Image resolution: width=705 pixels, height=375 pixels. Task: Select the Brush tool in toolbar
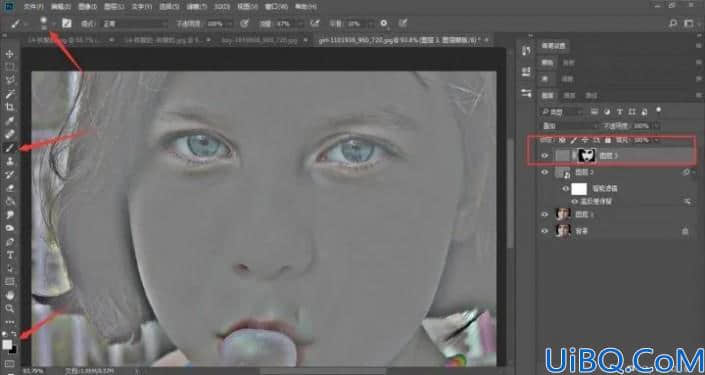click(9, 147)
